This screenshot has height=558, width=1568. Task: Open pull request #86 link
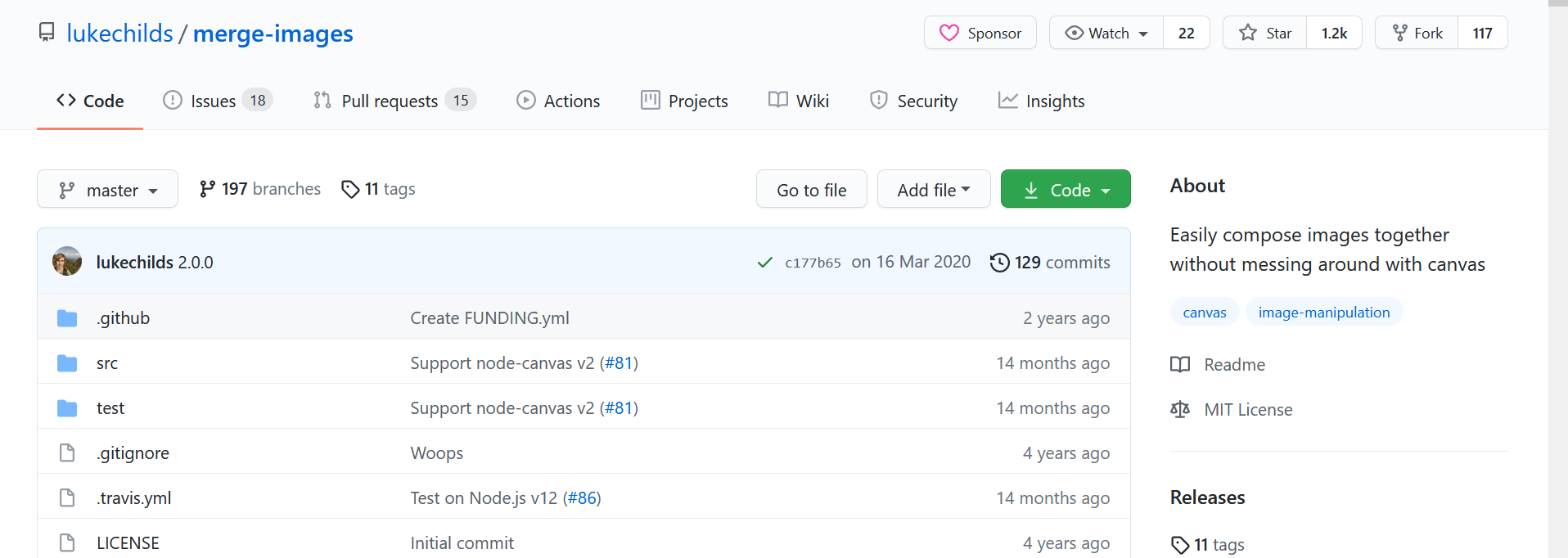582,498
